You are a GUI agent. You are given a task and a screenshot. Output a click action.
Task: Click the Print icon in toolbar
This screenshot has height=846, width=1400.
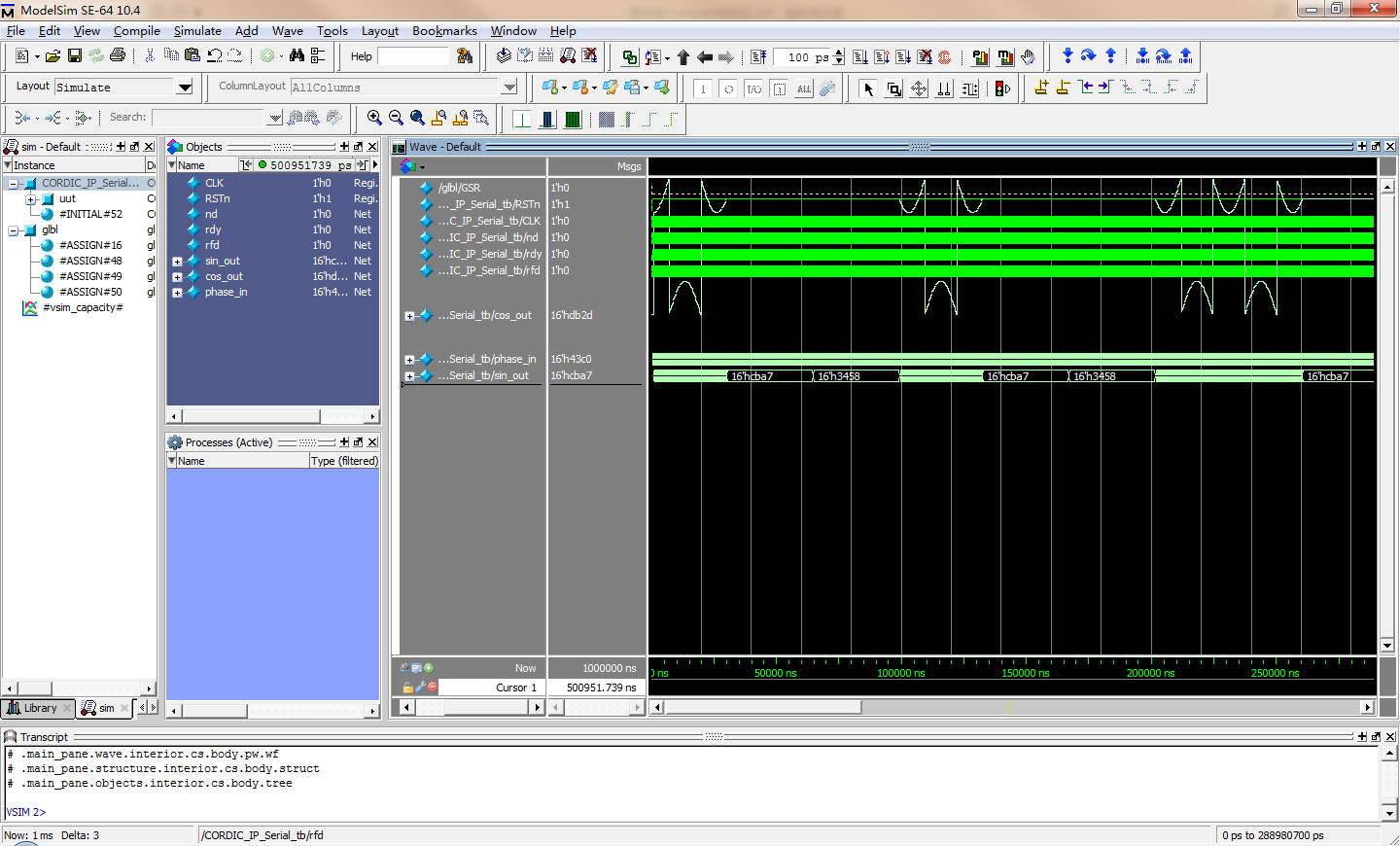118,56
